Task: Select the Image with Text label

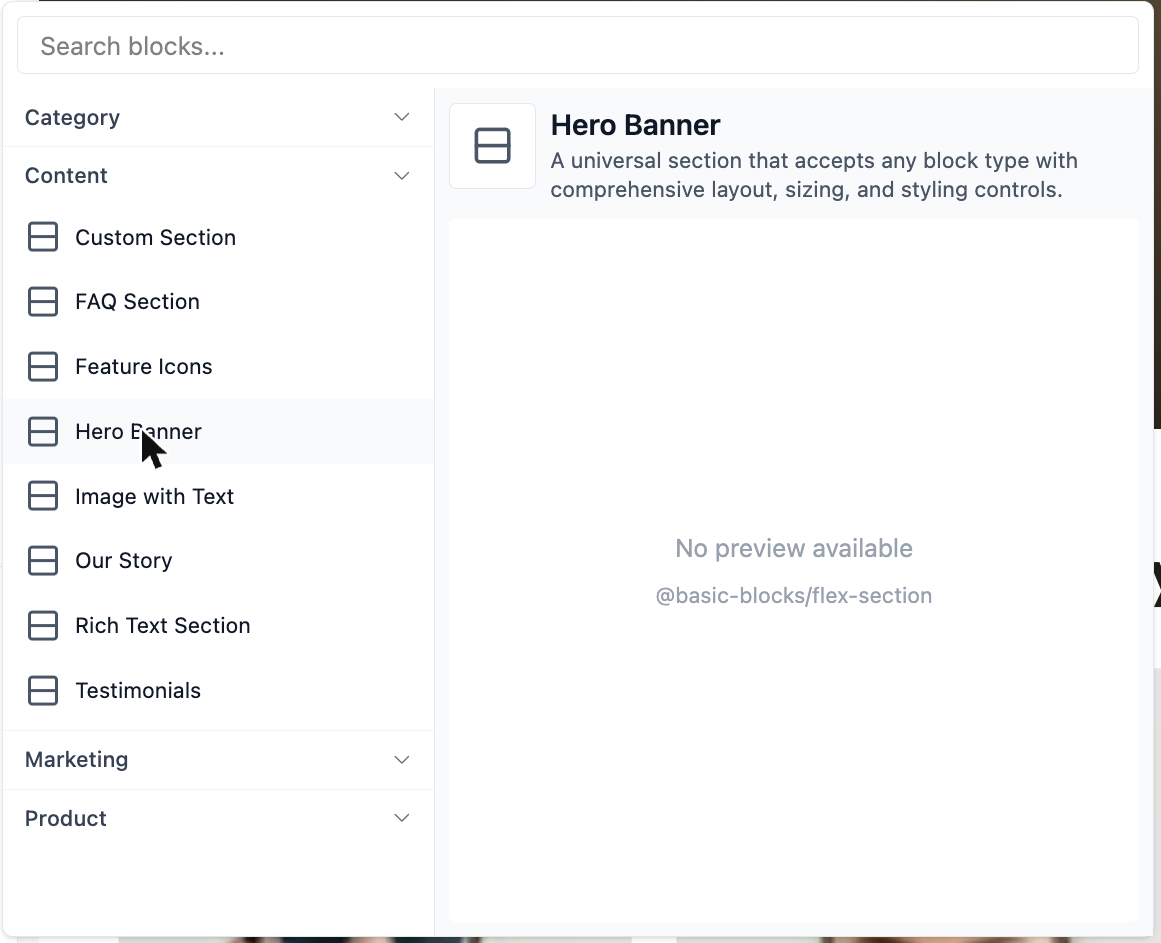Action: coord(155,497)
